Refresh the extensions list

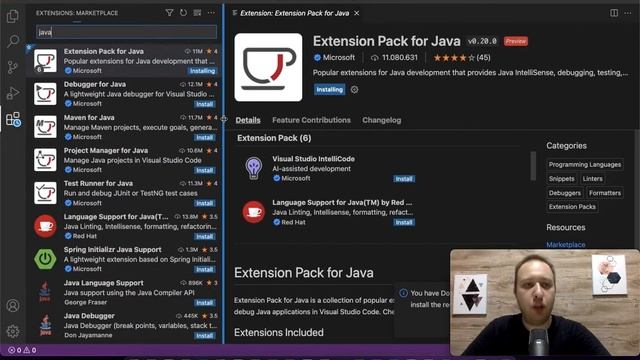click(x=183, y=13)
